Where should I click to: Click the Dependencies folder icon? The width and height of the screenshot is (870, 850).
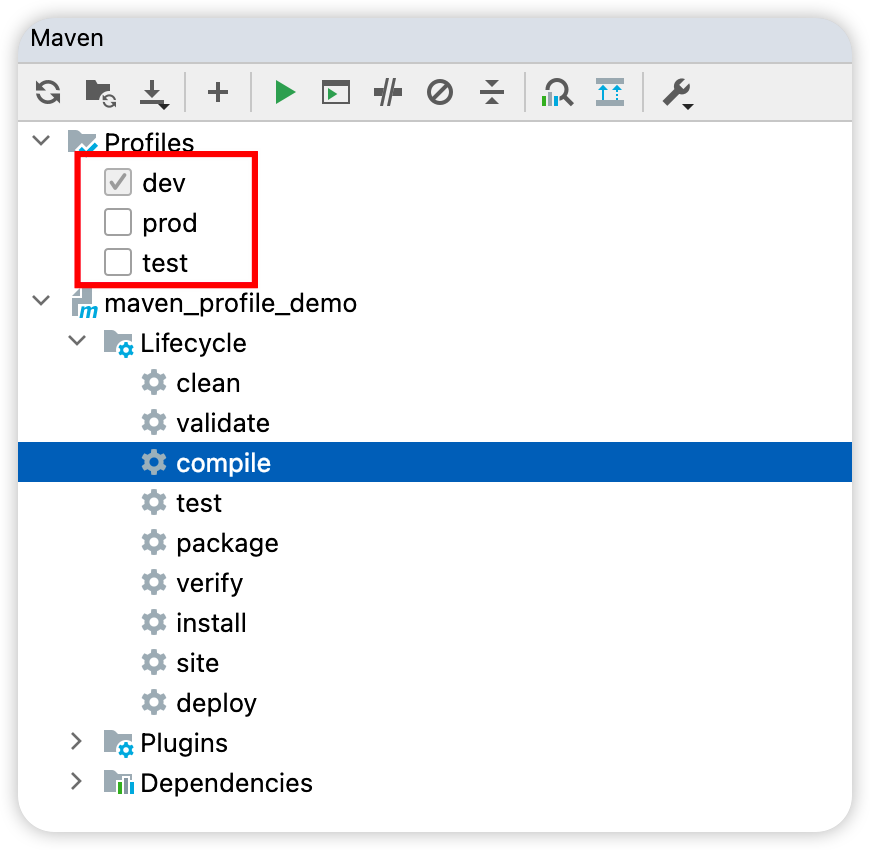[x=119, y=783]
